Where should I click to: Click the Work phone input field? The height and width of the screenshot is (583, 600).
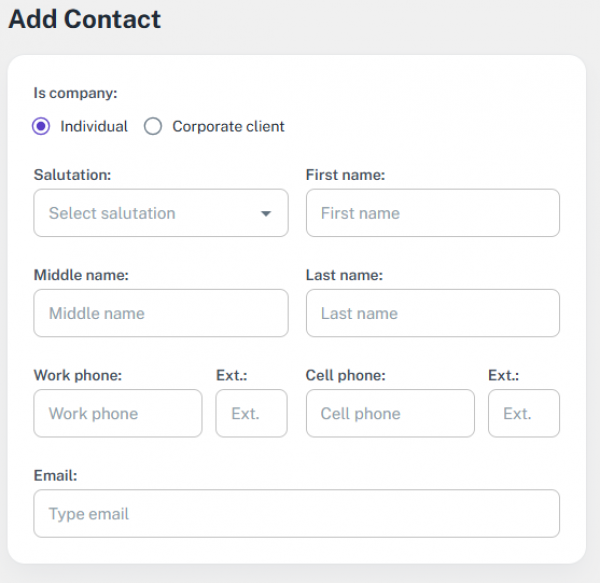pos(117,413)
